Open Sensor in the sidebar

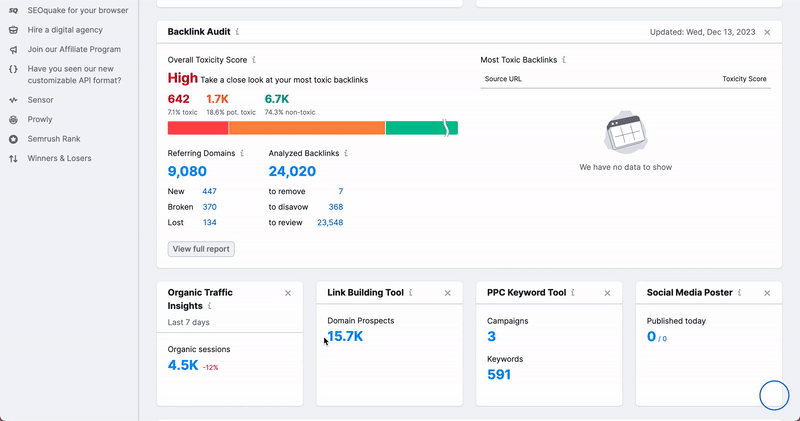click(40, 100)
